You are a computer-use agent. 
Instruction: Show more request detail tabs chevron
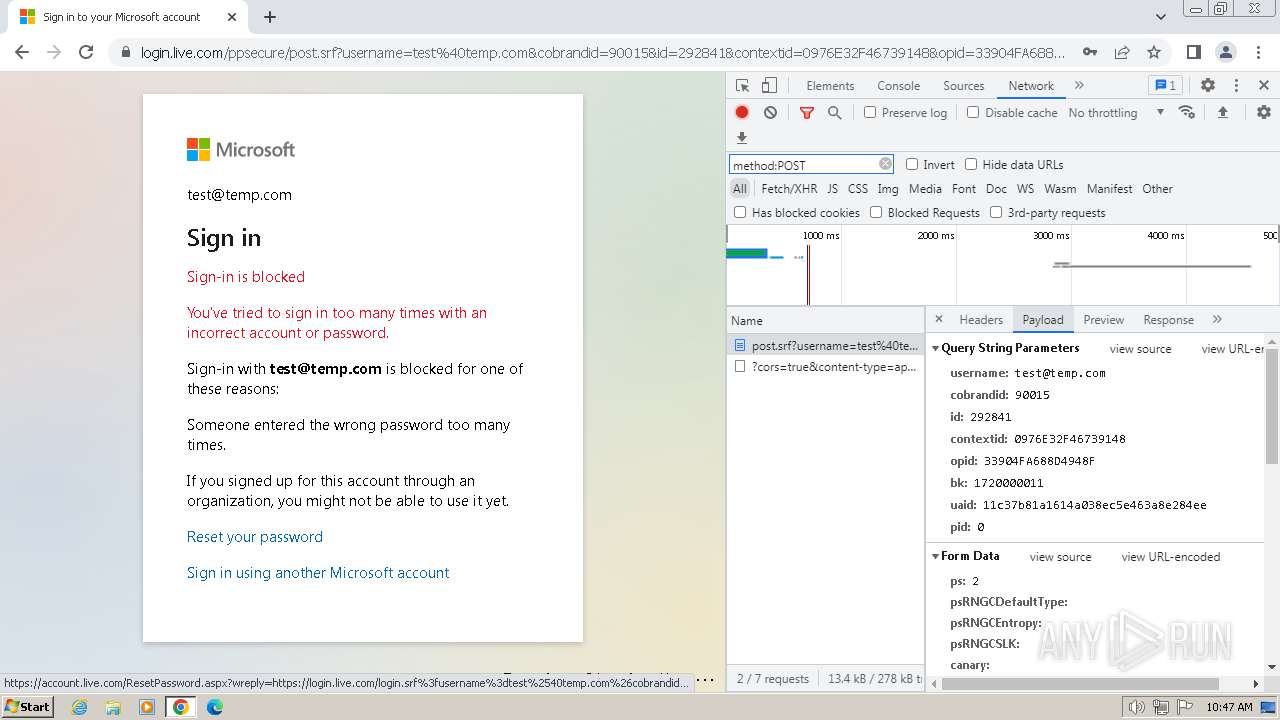click(x=1217, y=319)
